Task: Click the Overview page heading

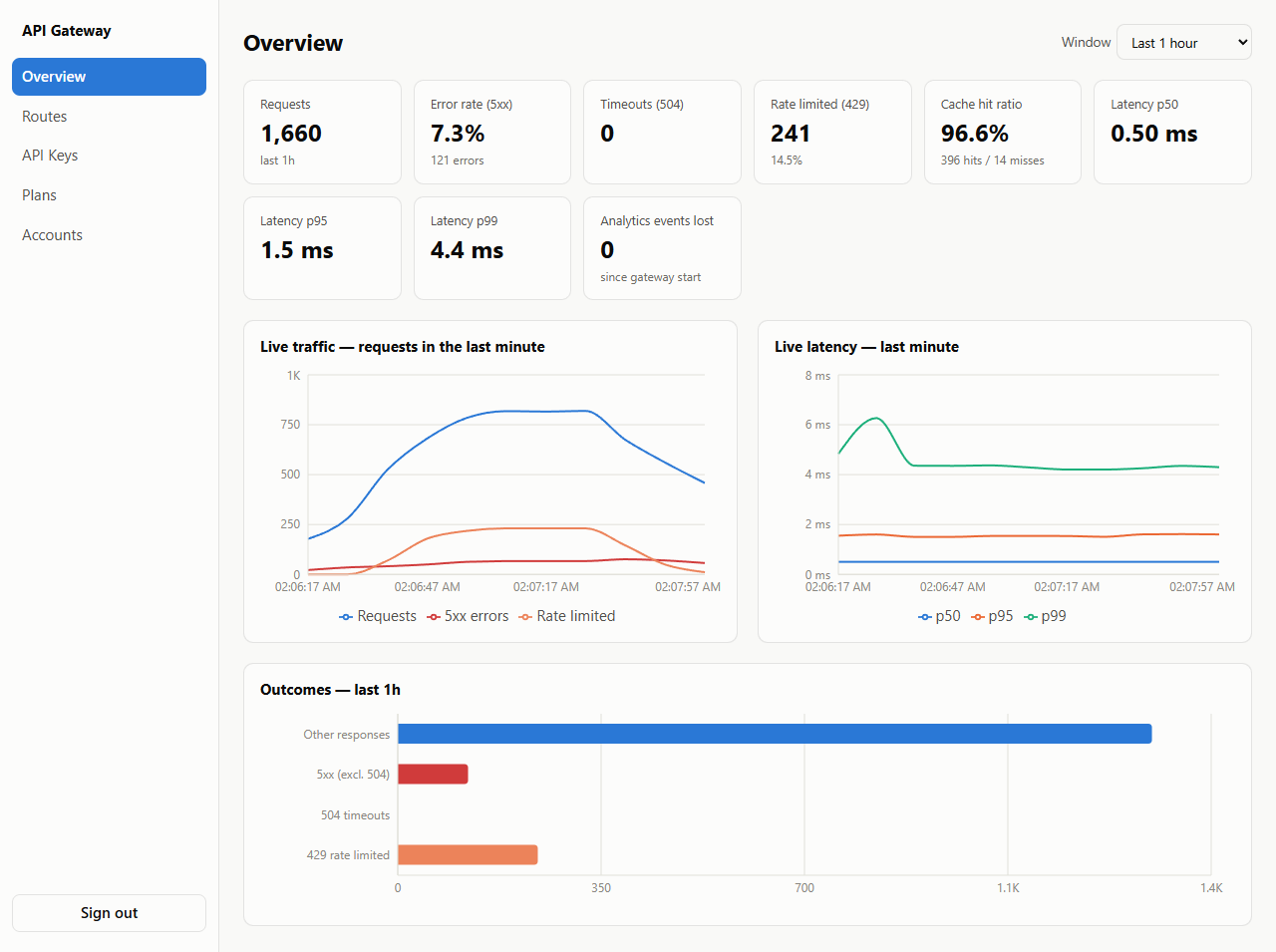Action: pyautogui.click(x=293, y=43)
